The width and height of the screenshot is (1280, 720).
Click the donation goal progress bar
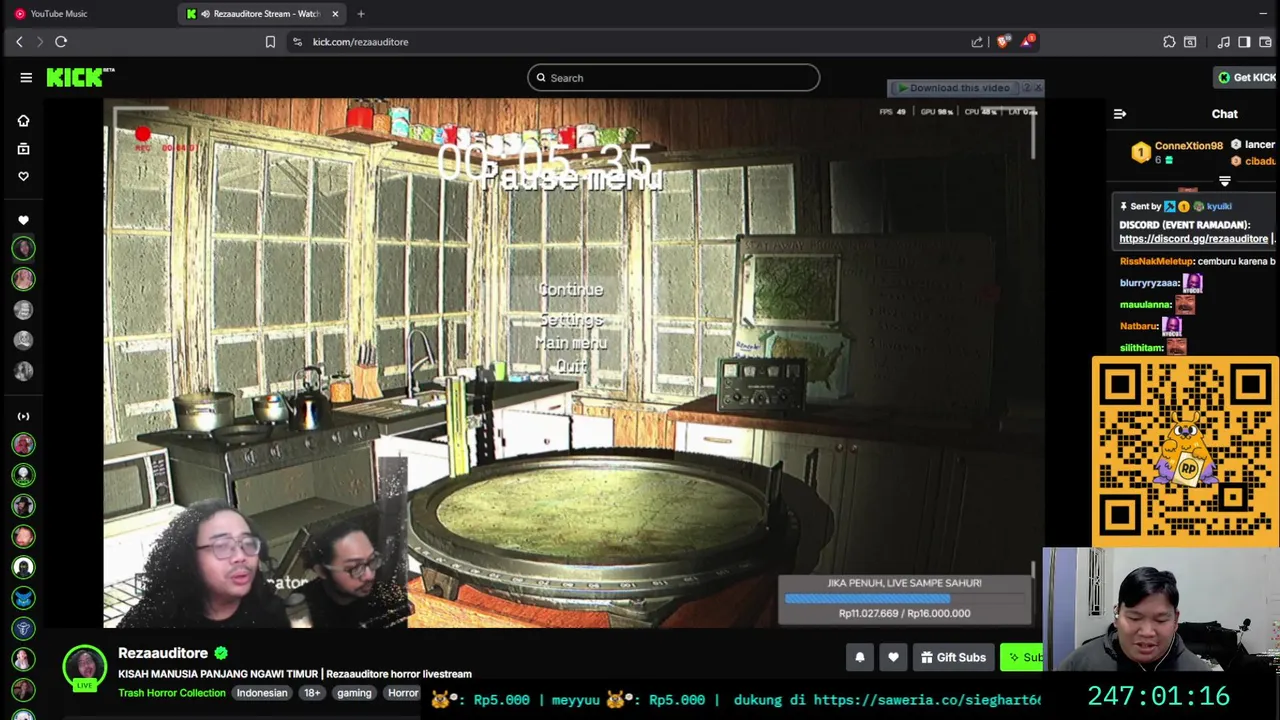pos(905,599)
